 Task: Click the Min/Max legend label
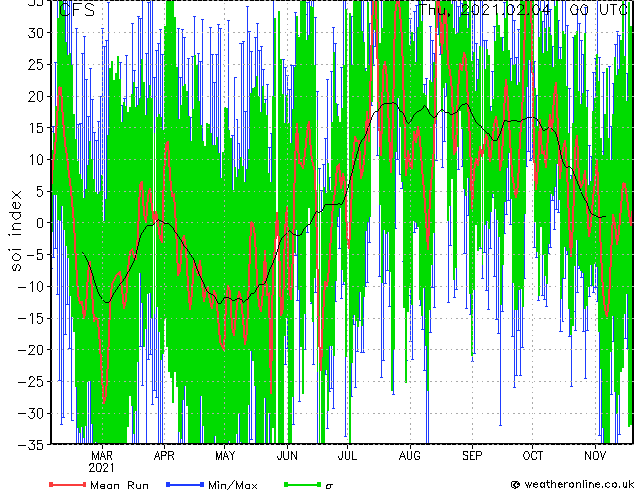[x=233, y=485]
